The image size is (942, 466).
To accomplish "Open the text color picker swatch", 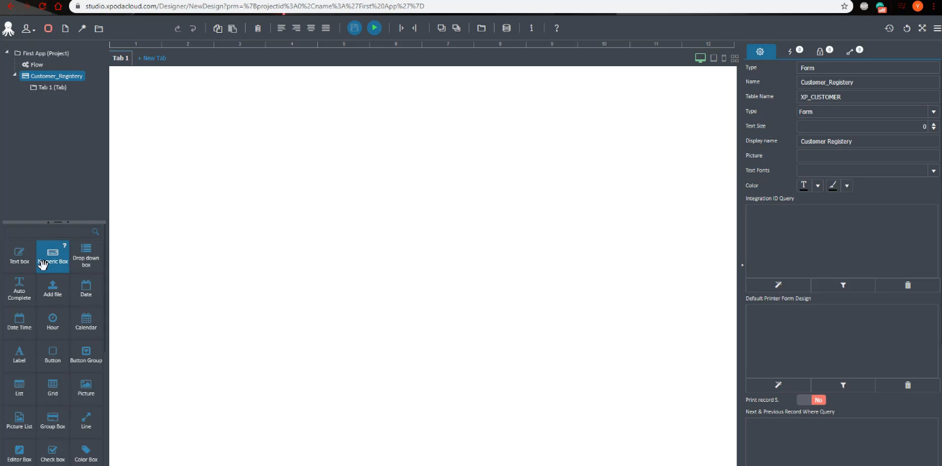I will tap(803, 186).
